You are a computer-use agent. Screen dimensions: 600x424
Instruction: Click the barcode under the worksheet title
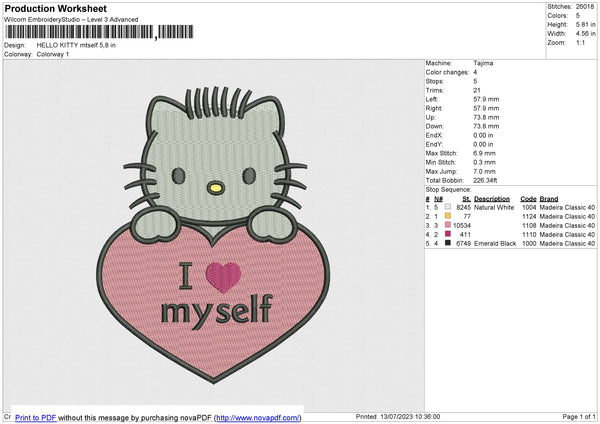pos(99,32)
